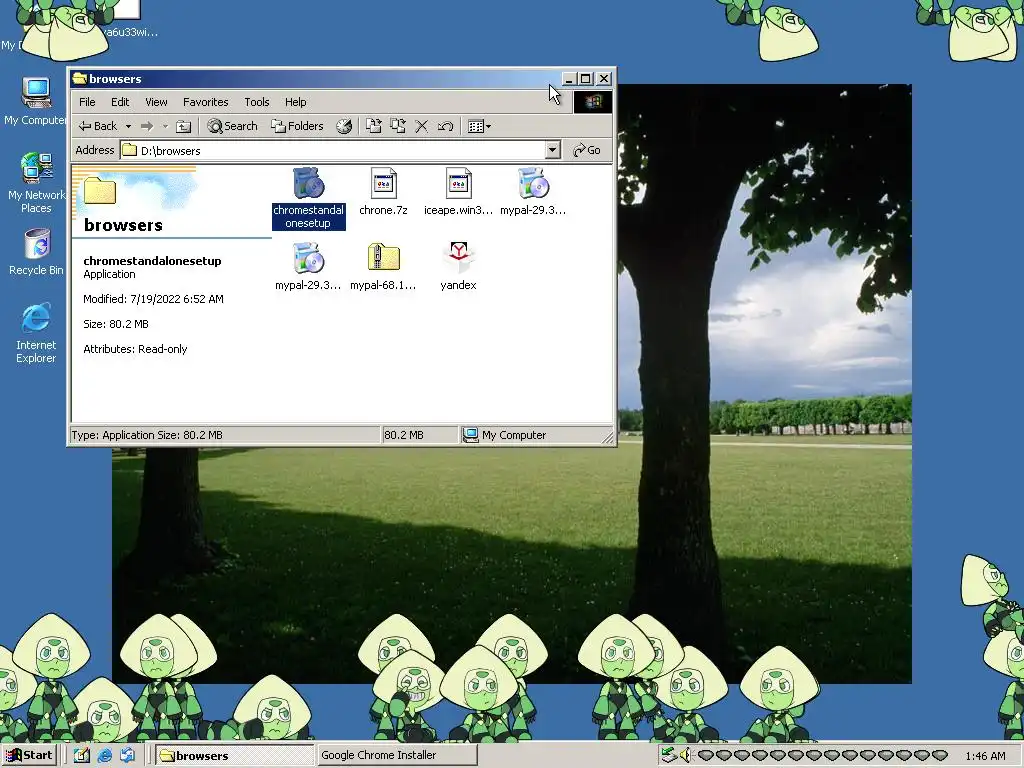Launch Internet Explorer from quick launch

(x=104, y=756)
